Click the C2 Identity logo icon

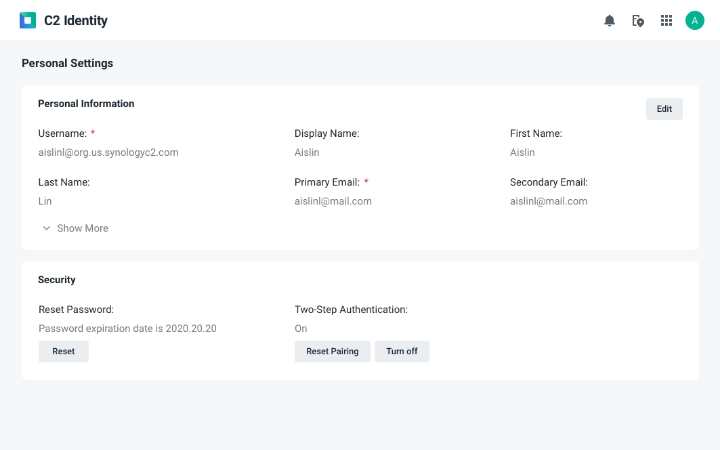(x=28, y=20)
